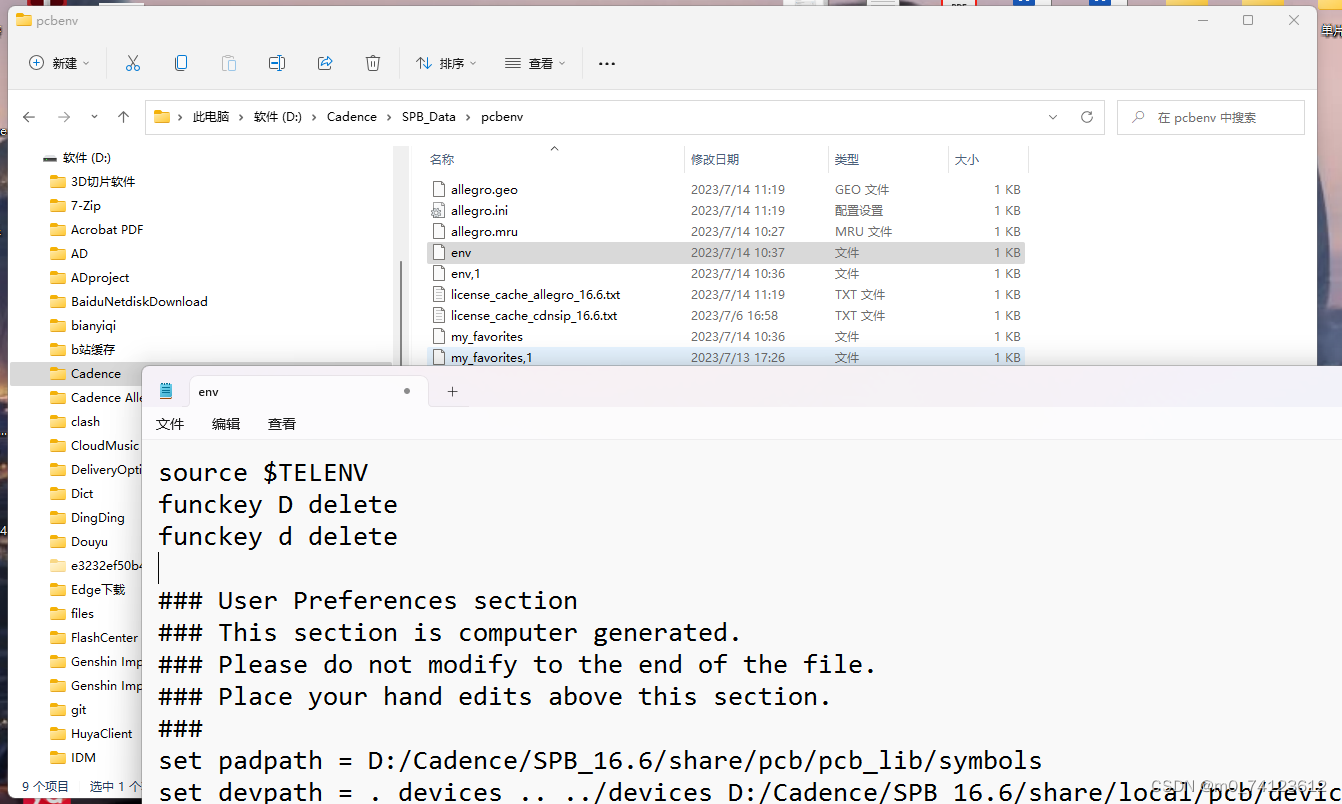
Task: Go up one folder level arrow
Action: click(x=123, y=117)
